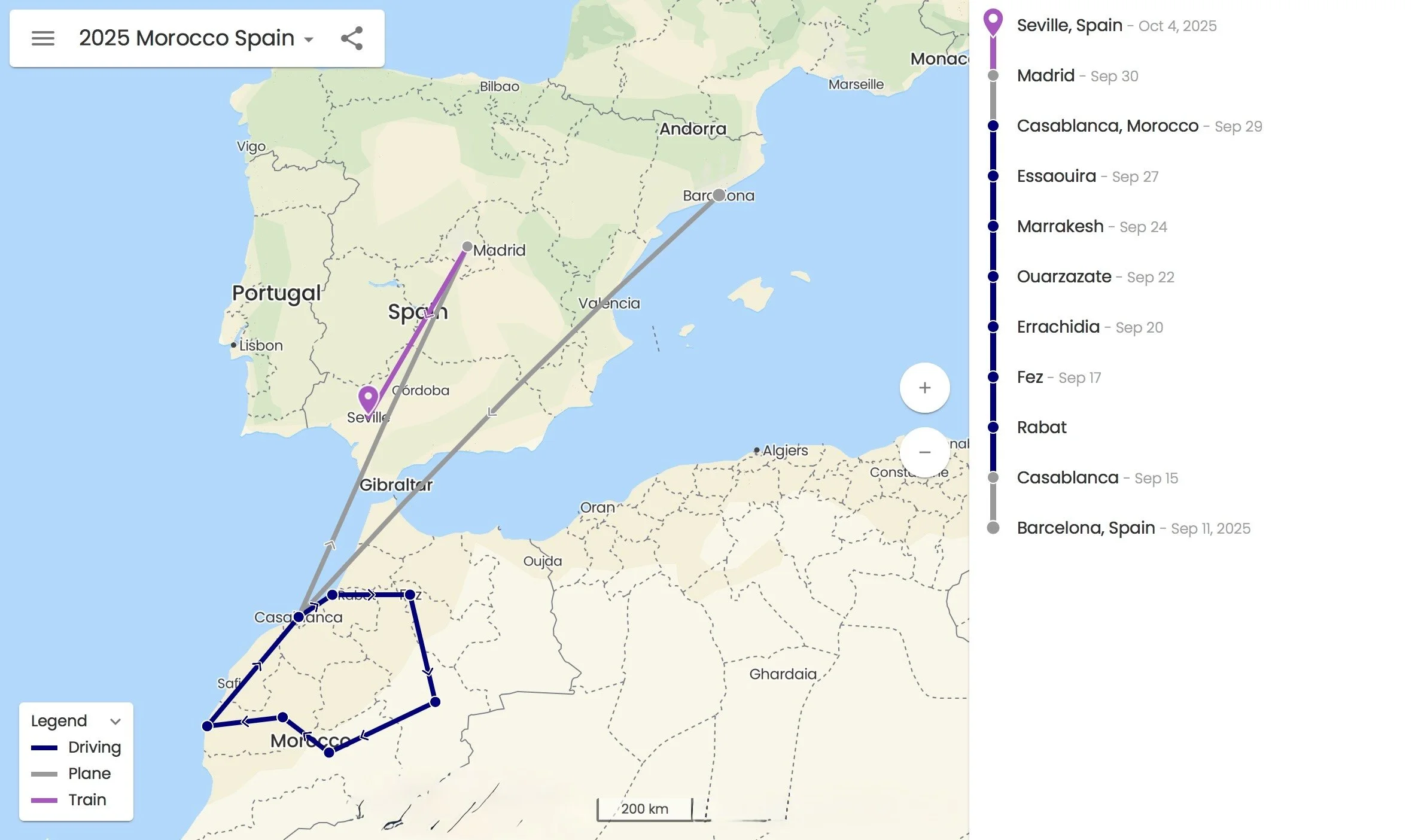Open the hamburger menu
Viewport: 1412px width, 840px height.
click(x=42, y=38)
